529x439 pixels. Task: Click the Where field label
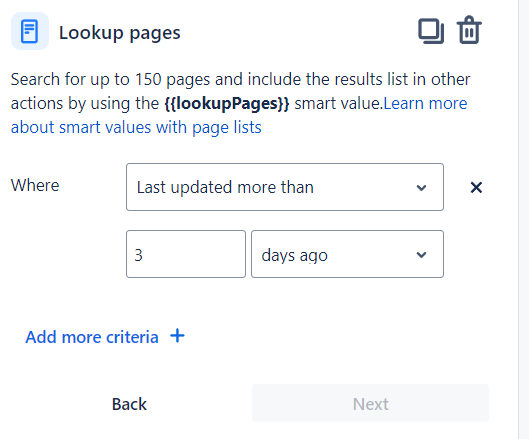click(35, 185)
